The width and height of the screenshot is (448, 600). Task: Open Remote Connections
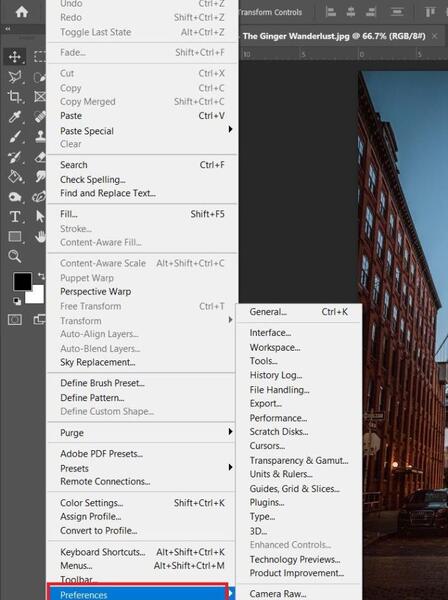pyautogui.click(x=142, y=481)
